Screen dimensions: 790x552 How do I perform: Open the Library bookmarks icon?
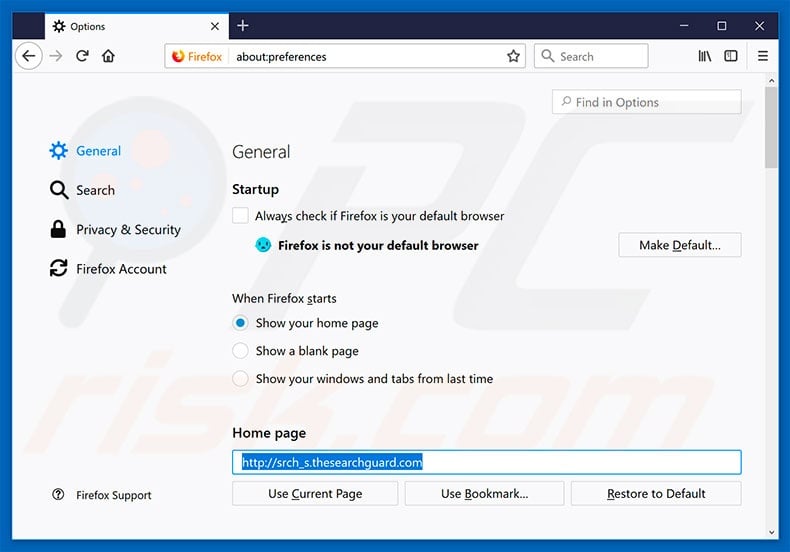(x=704, y=56)
